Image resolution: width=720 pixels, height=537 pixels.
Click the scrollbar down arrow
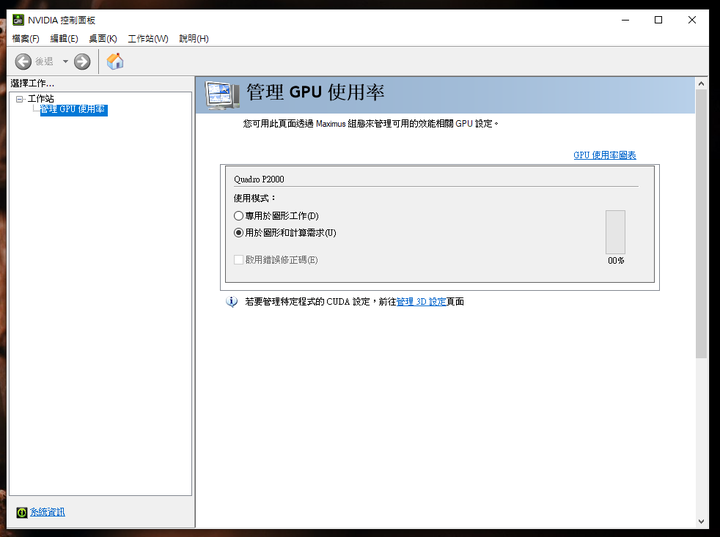coord(701,521)
